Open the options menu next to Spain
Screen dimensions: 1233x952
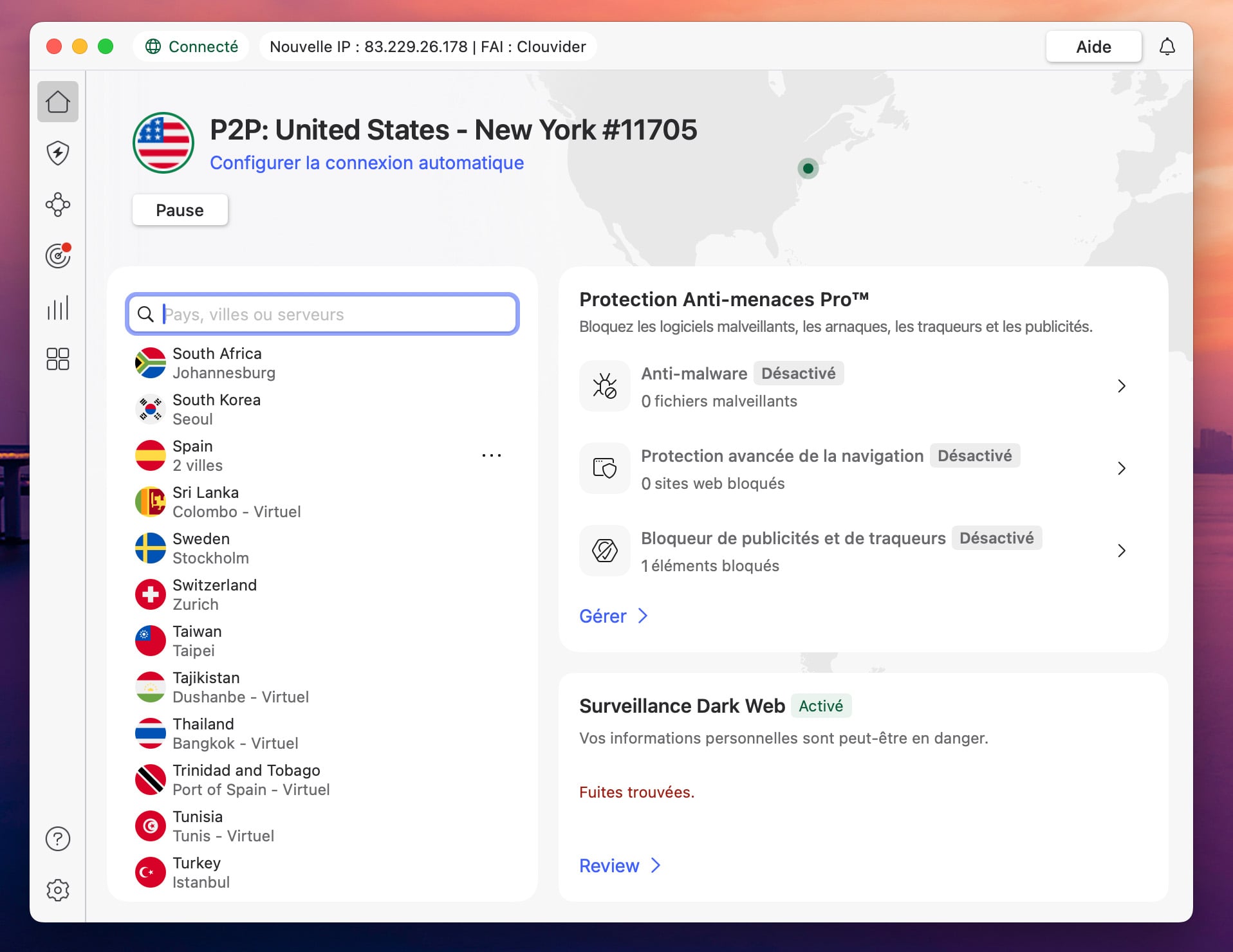(492, 455)
